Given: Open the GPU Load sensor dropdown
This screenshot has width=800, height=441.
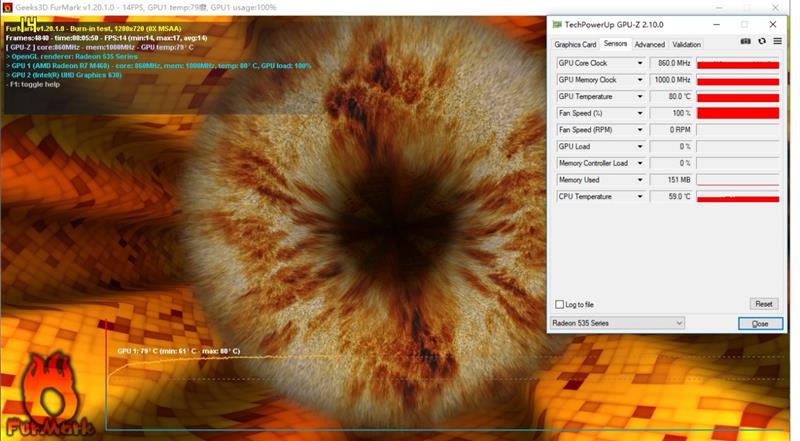Looking at the screenshot, I should (x=640, y=146).
